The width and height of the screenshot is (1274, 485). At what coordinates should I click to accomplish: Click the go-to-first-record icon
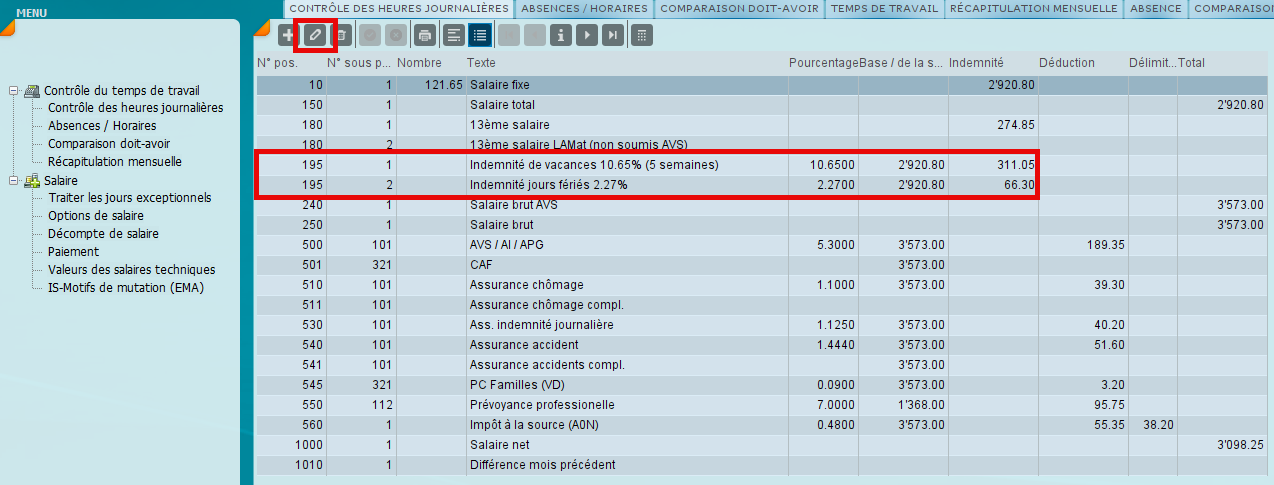[x=509, y=35]
